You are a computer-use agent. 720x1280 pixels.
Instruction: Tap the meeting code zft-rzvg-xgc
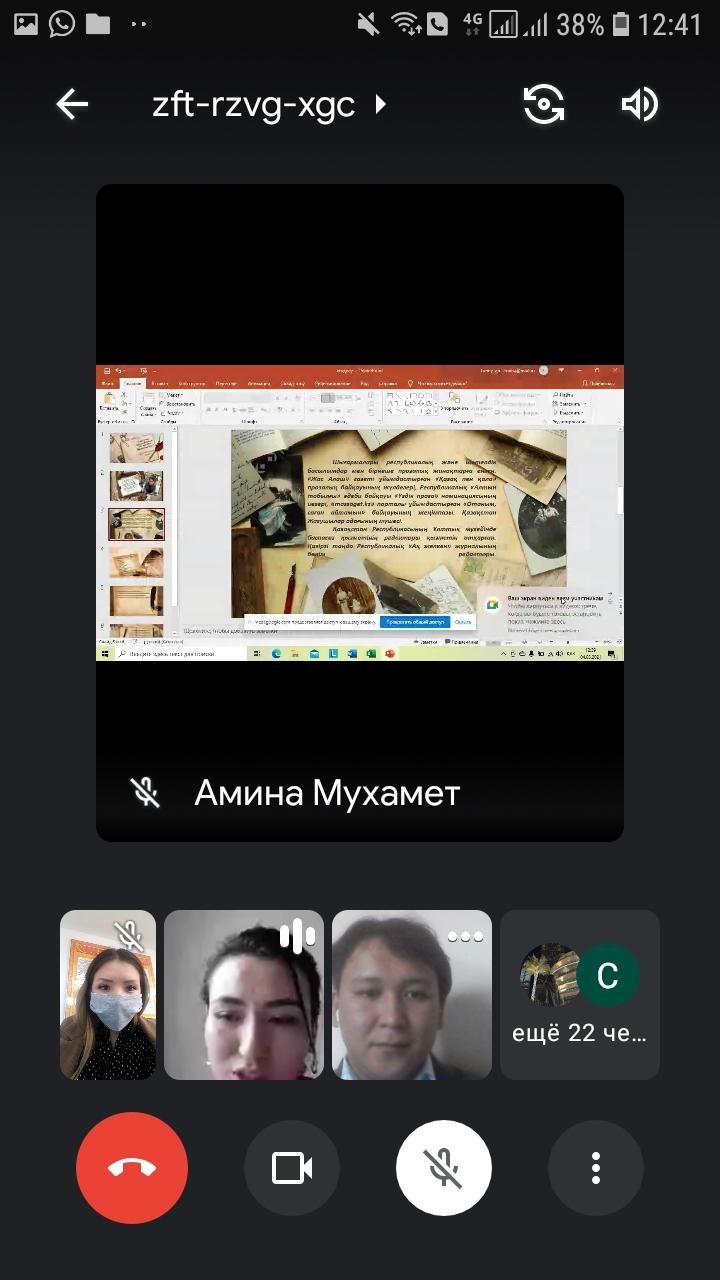254,104
